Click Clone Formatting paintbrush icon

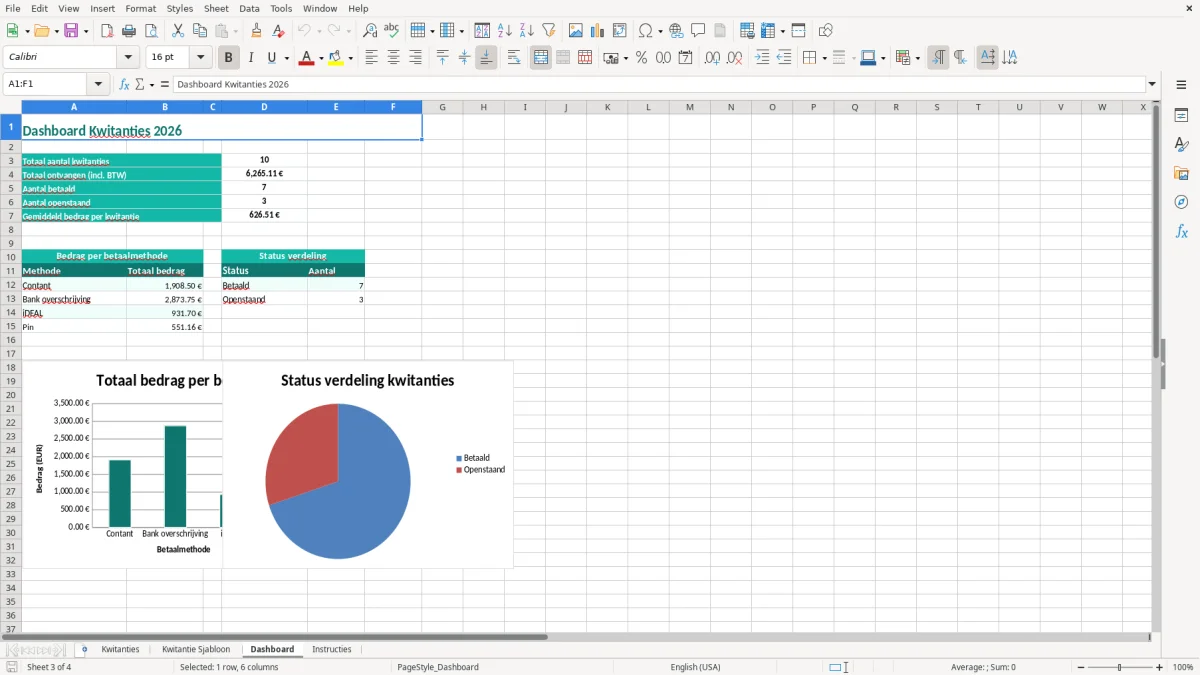pos(256,31)
